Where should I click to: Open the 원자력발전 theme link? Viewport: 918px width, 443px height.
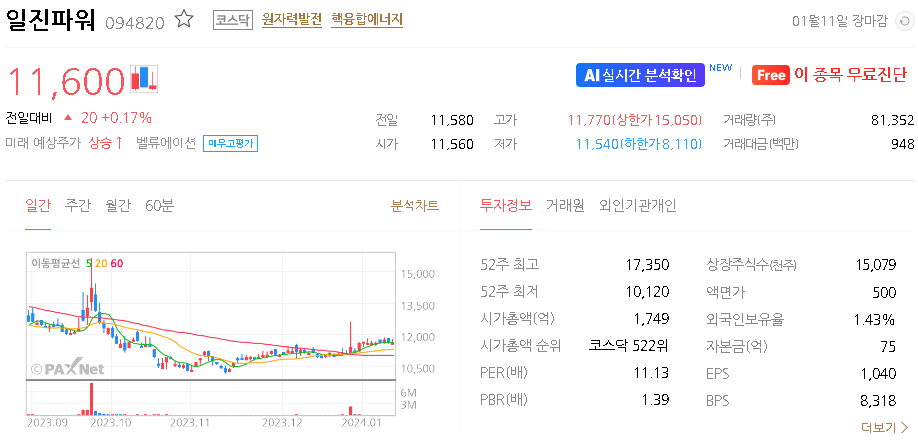click(x=292, y=20)
